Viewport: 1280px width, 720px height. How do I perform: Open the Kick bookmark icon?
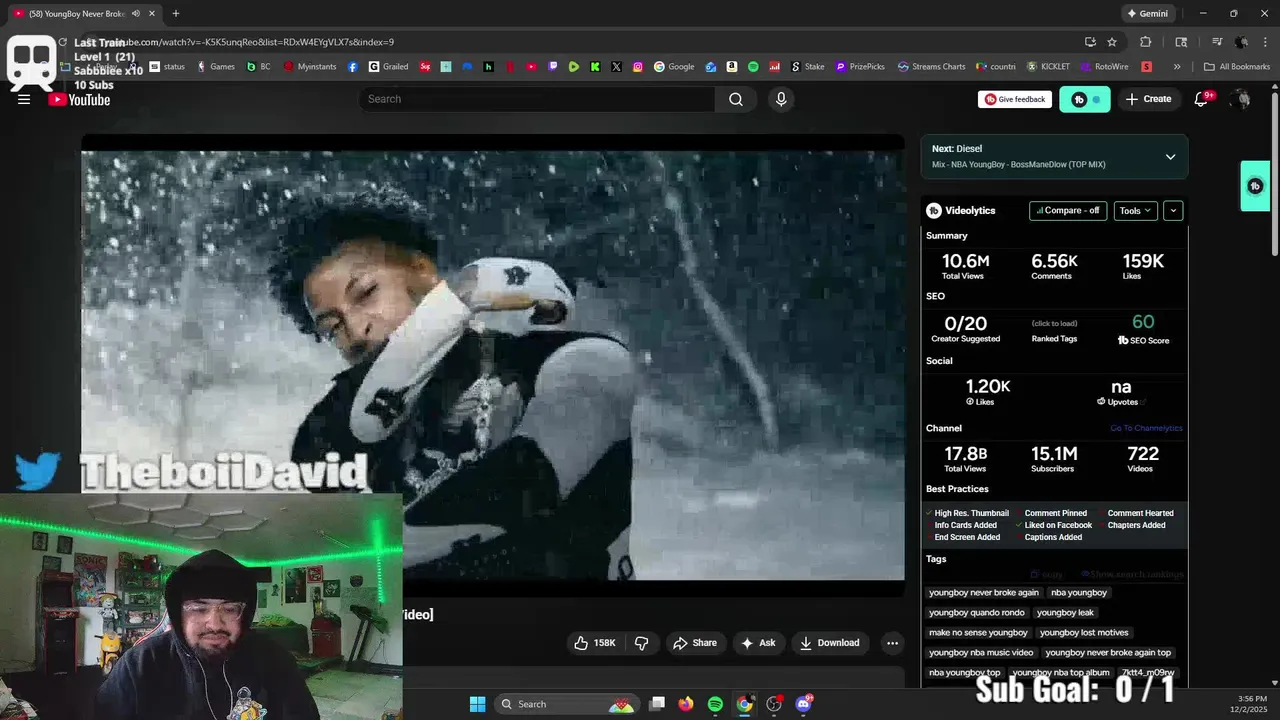(595, 67)
